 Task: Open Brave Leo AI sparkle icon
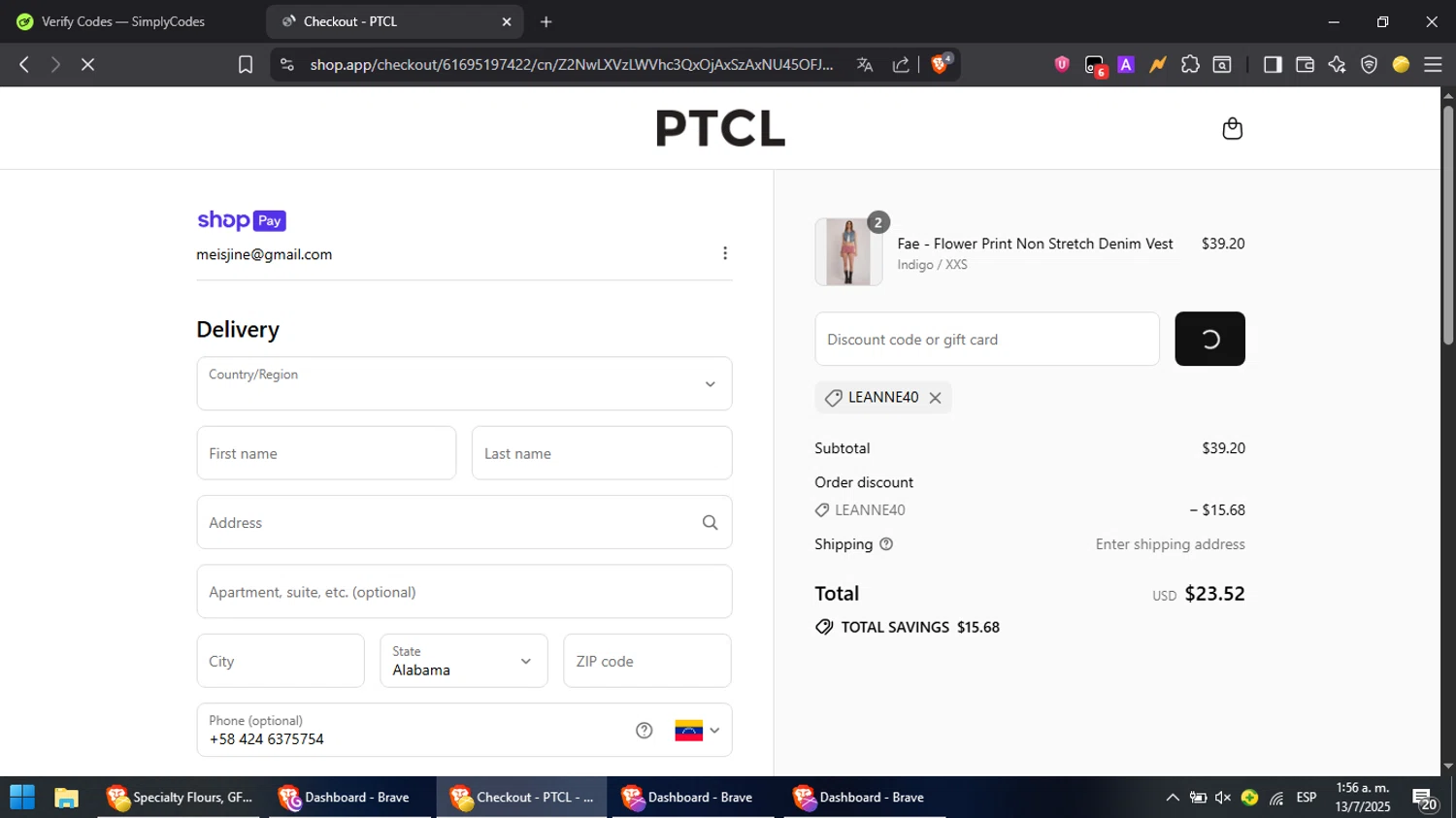[x=1337, y=64]
